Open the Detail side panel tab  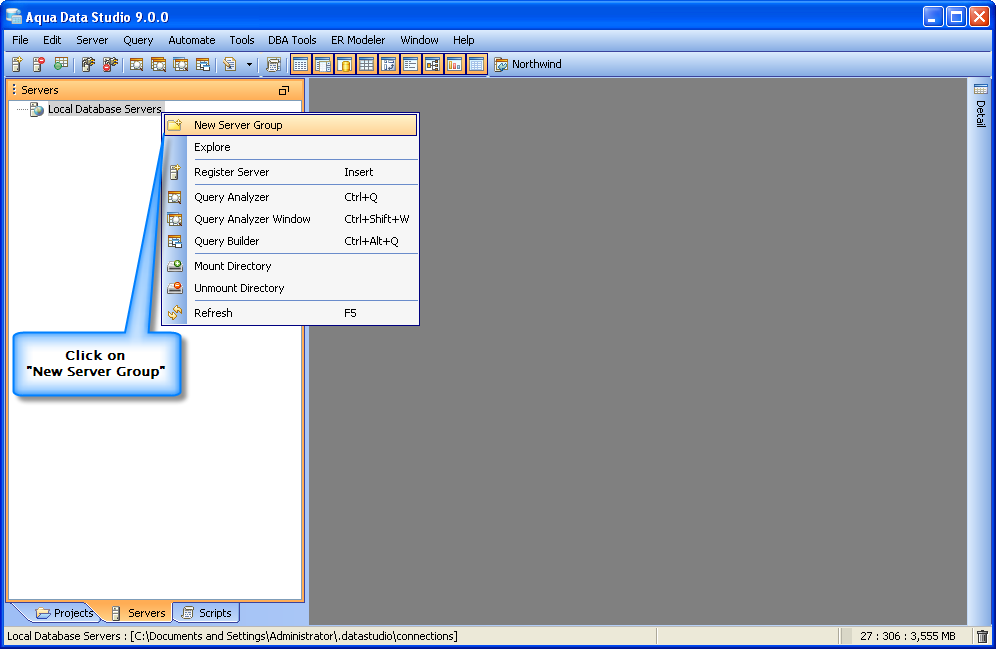pyautogui.click(x=981, y=107)
